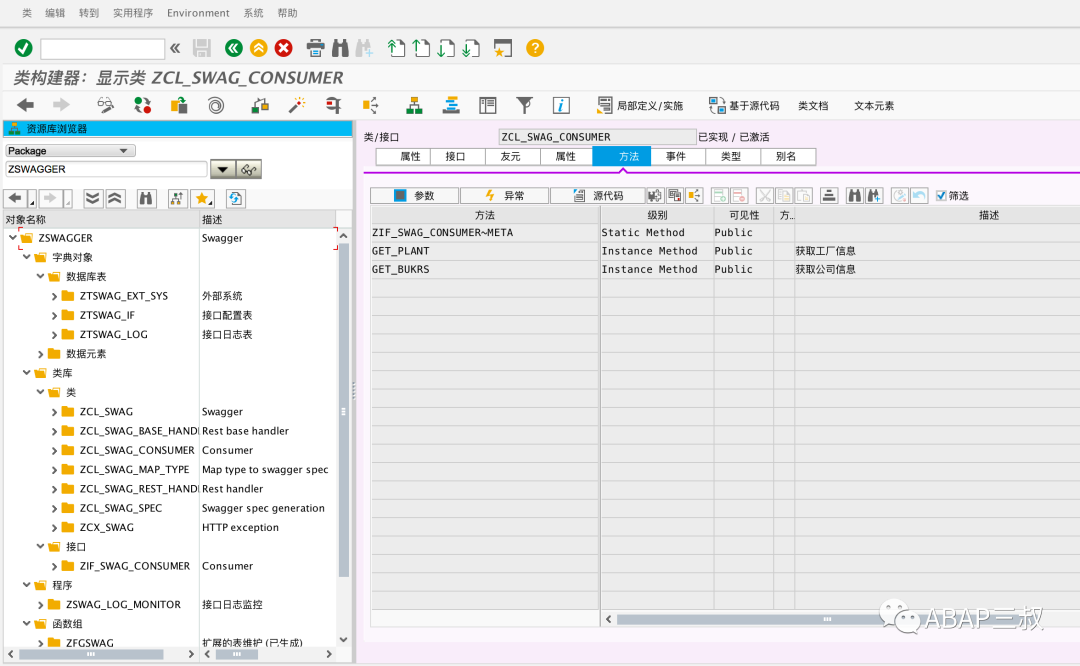Screen dimensions: 1080x666
Task: Click the left arrow back navigation icon
Action: [25, 105]
